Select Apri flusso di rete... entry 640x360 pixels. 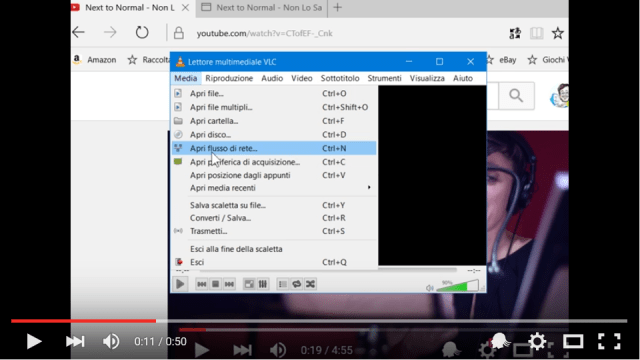273,148
